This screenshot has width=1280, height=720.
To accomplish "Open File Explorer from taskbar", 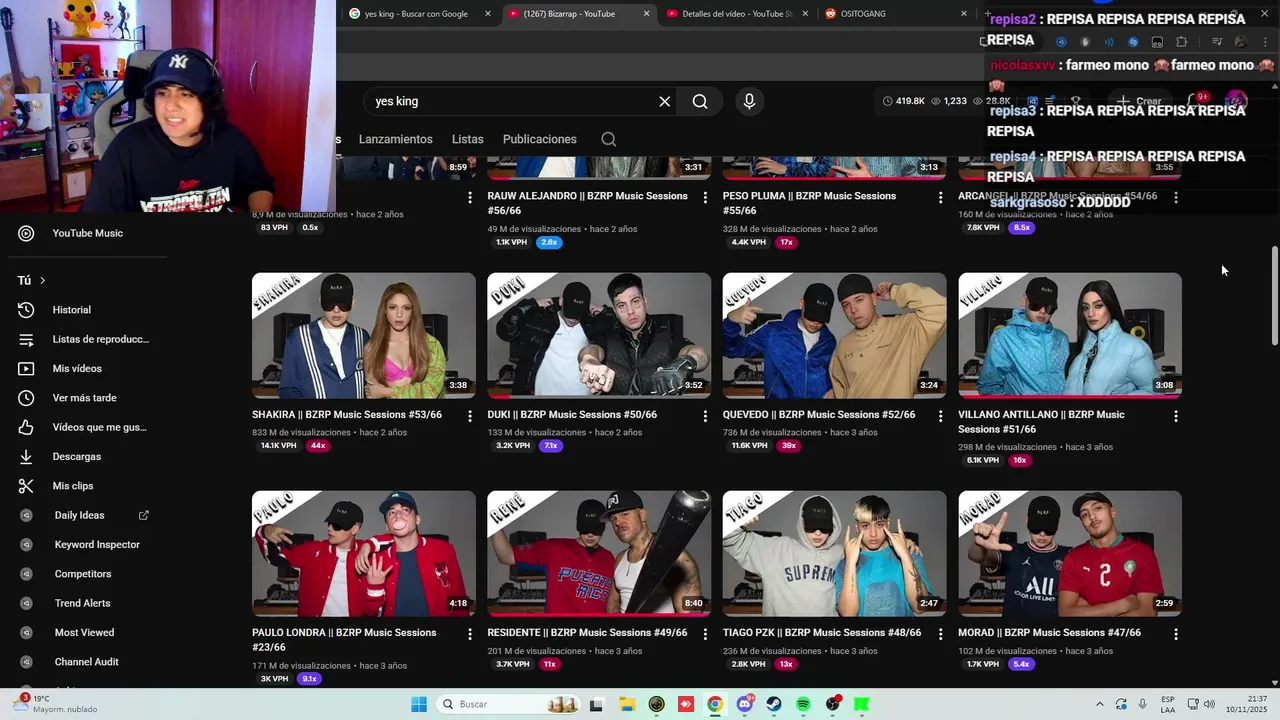I will [x=626, y=704].
